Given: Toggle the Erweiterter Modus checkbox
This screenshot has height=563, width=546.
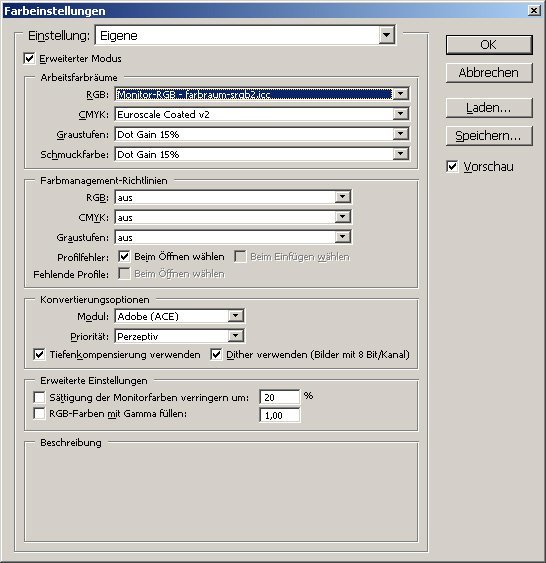Looking at the screenshot, I should [29, 58].
